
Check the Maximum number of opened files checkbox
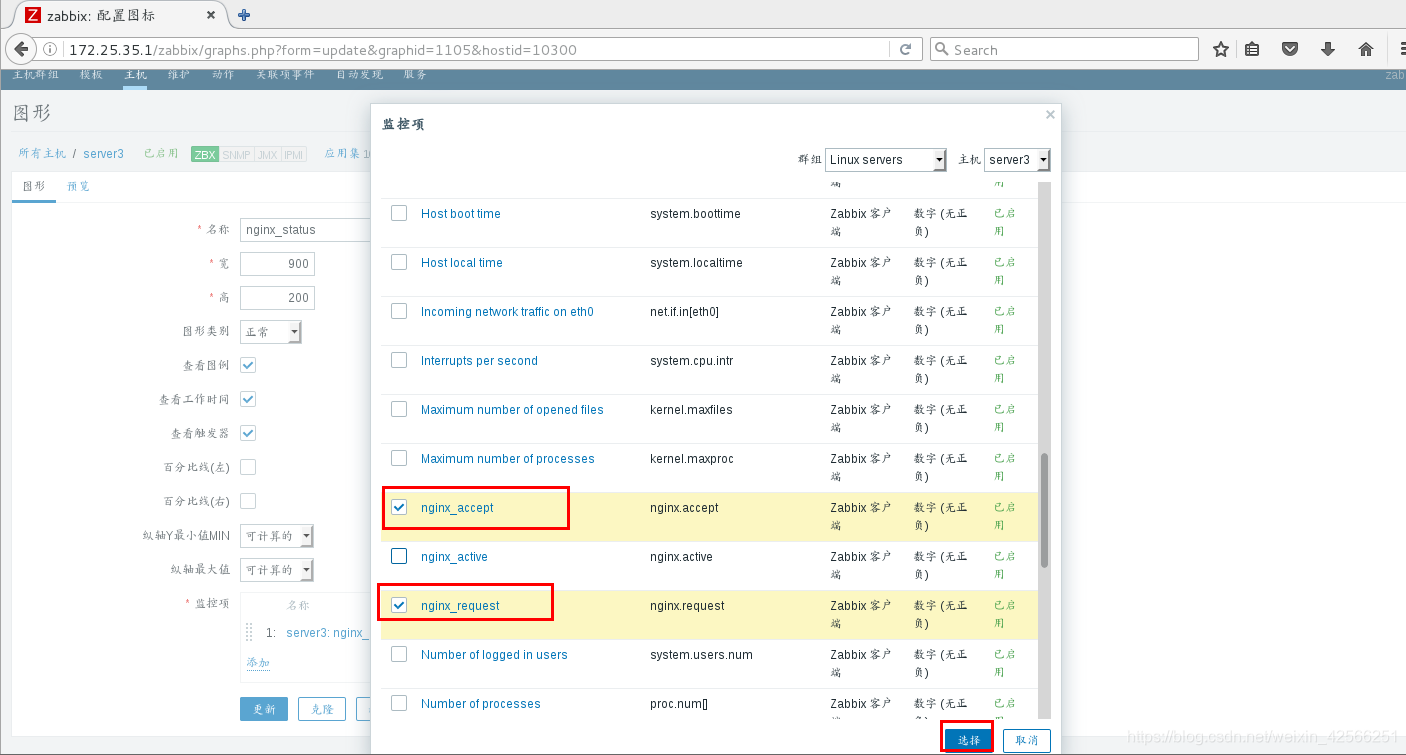(x=399, y=409)
